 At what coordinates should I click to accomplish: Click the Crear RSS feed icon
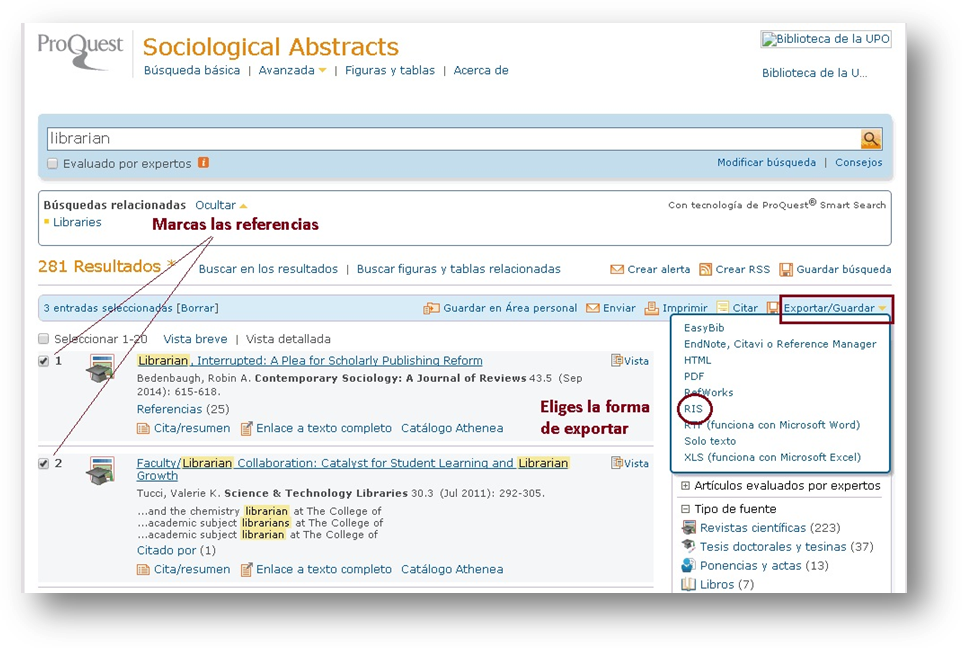pos(706,270)
